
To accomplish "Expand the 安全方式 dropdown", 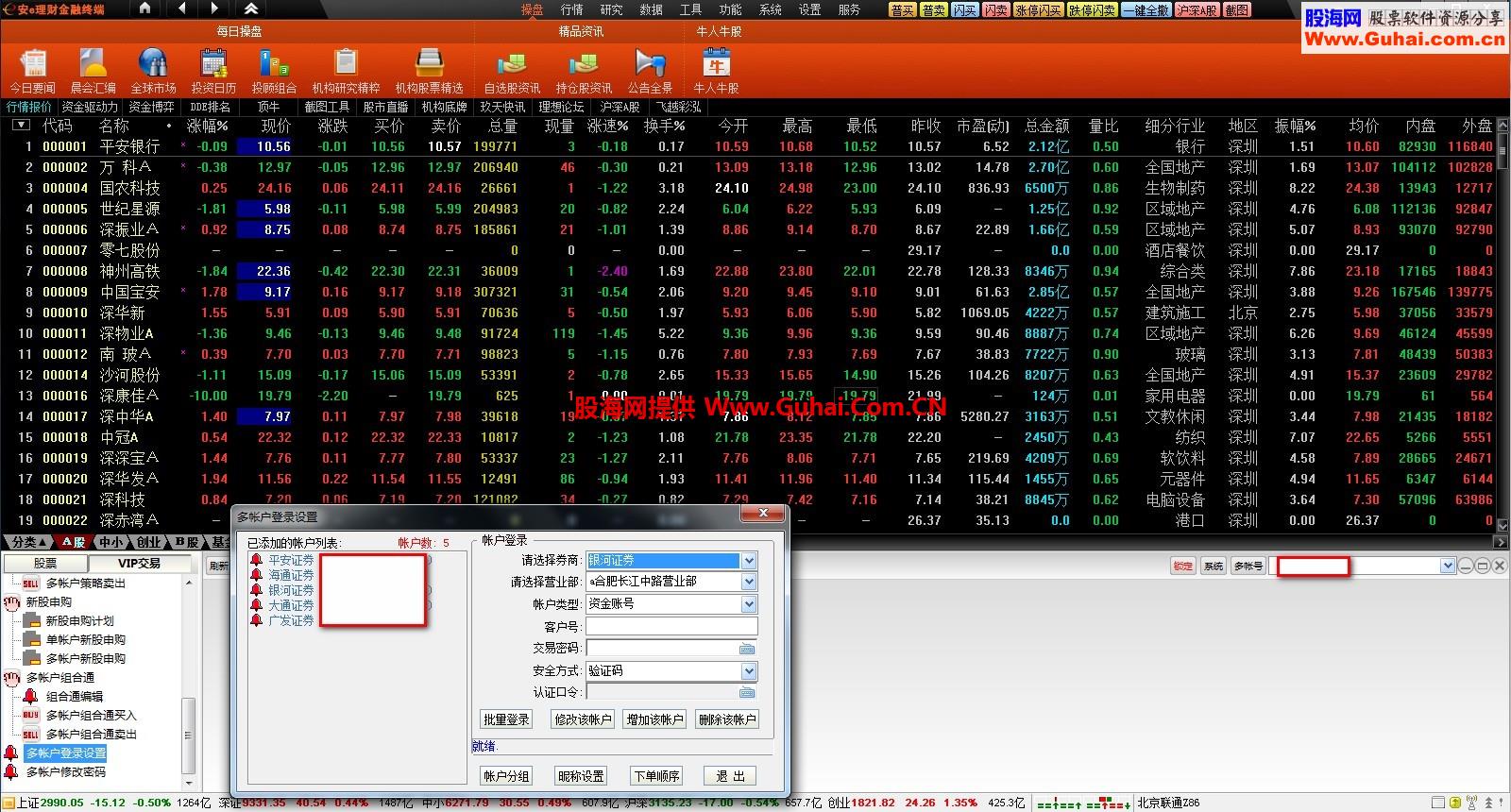I will tap(749, 671).
